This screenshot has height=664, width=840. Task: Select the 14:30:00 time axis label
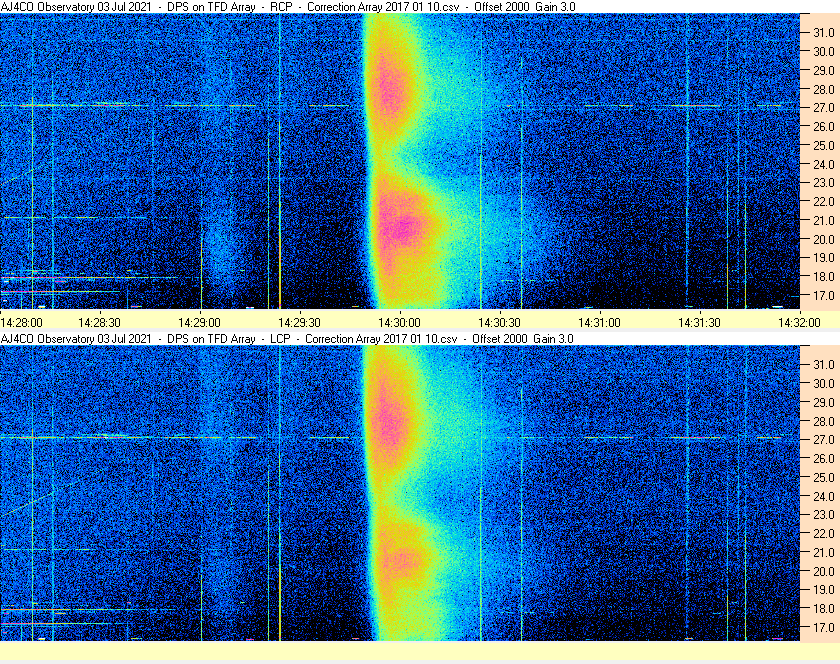click(x=399, y=323)
